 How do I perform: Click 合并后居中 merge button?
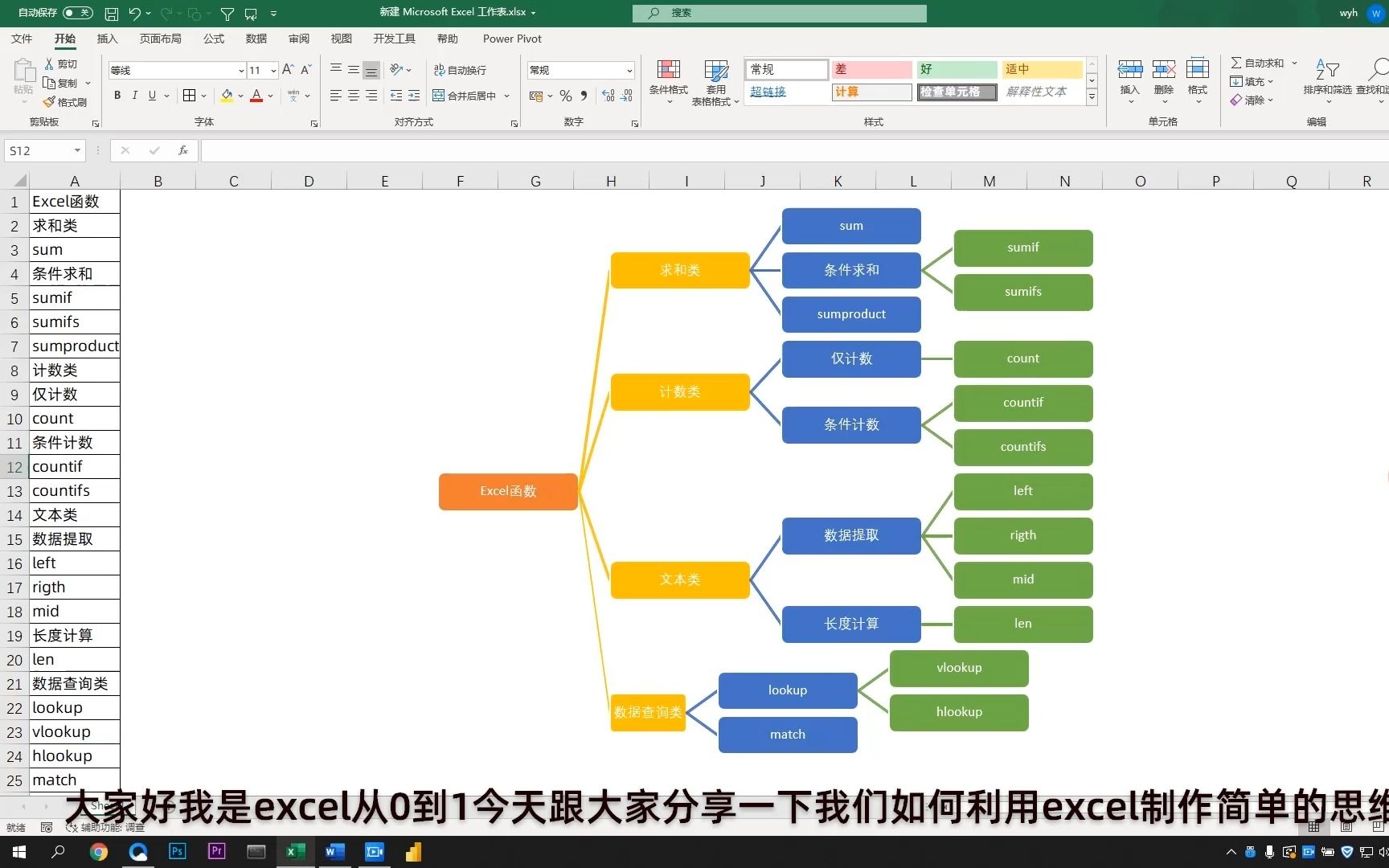tap(465, 96)
